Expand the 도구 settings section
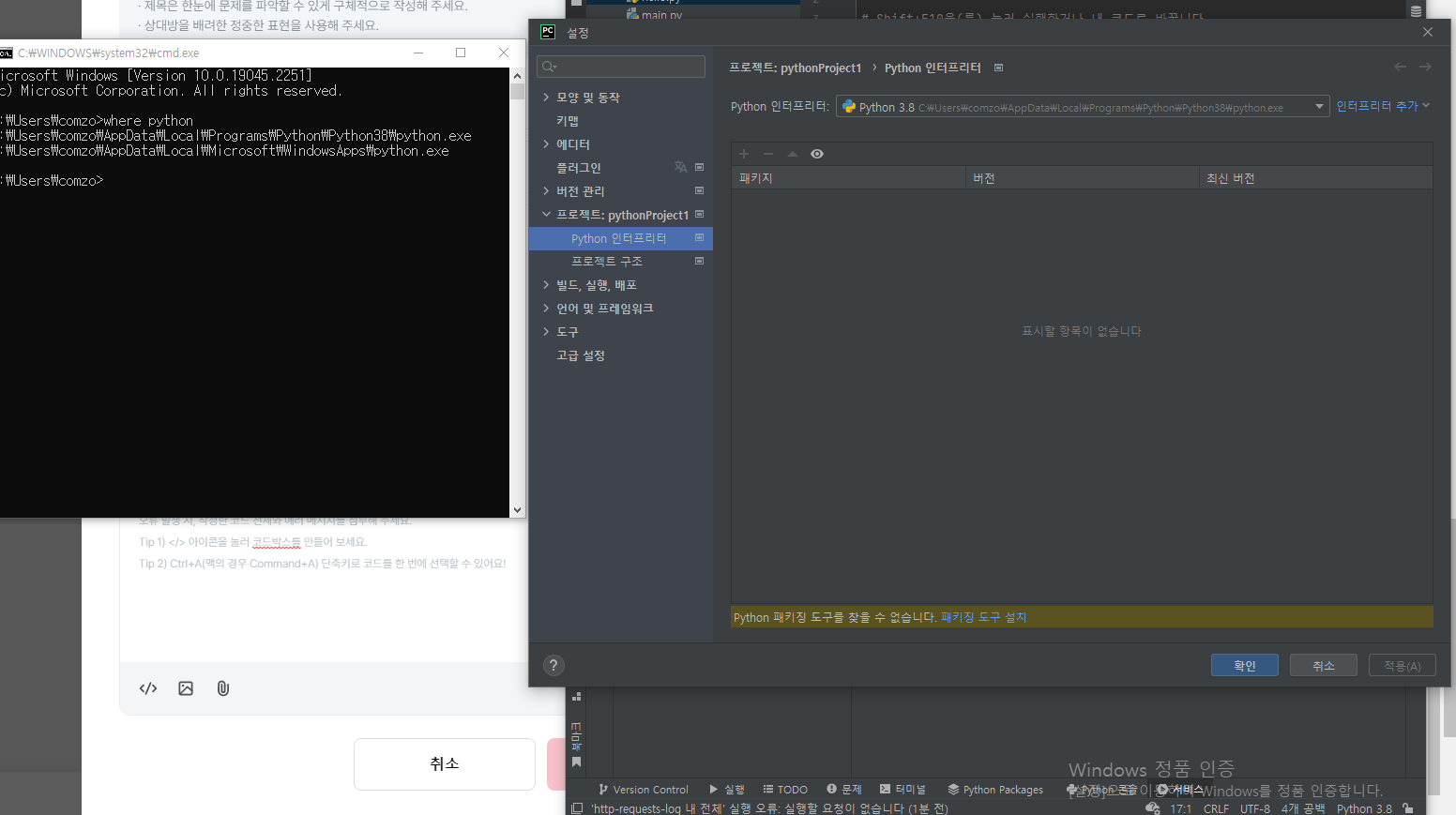The height and width of the screenshot is (815, 1456). click(546, 332)
